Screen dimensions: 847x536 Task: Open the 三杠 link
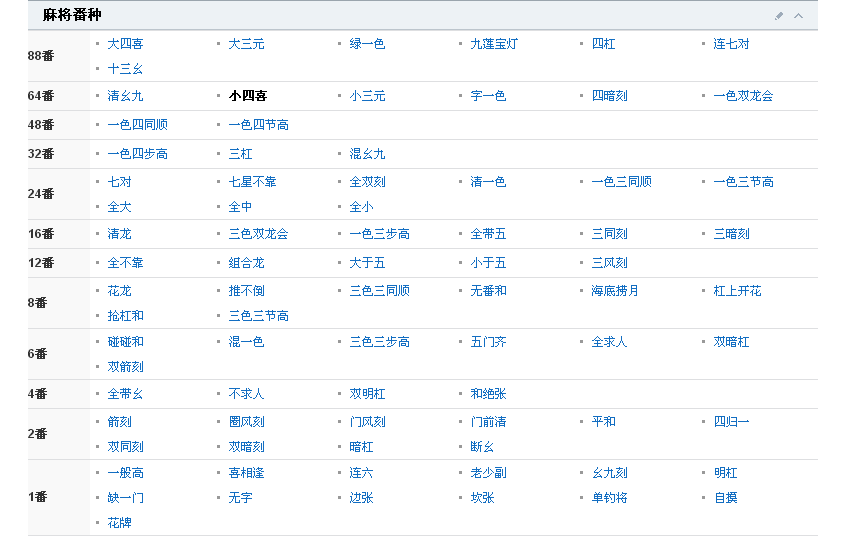point(240,154)
